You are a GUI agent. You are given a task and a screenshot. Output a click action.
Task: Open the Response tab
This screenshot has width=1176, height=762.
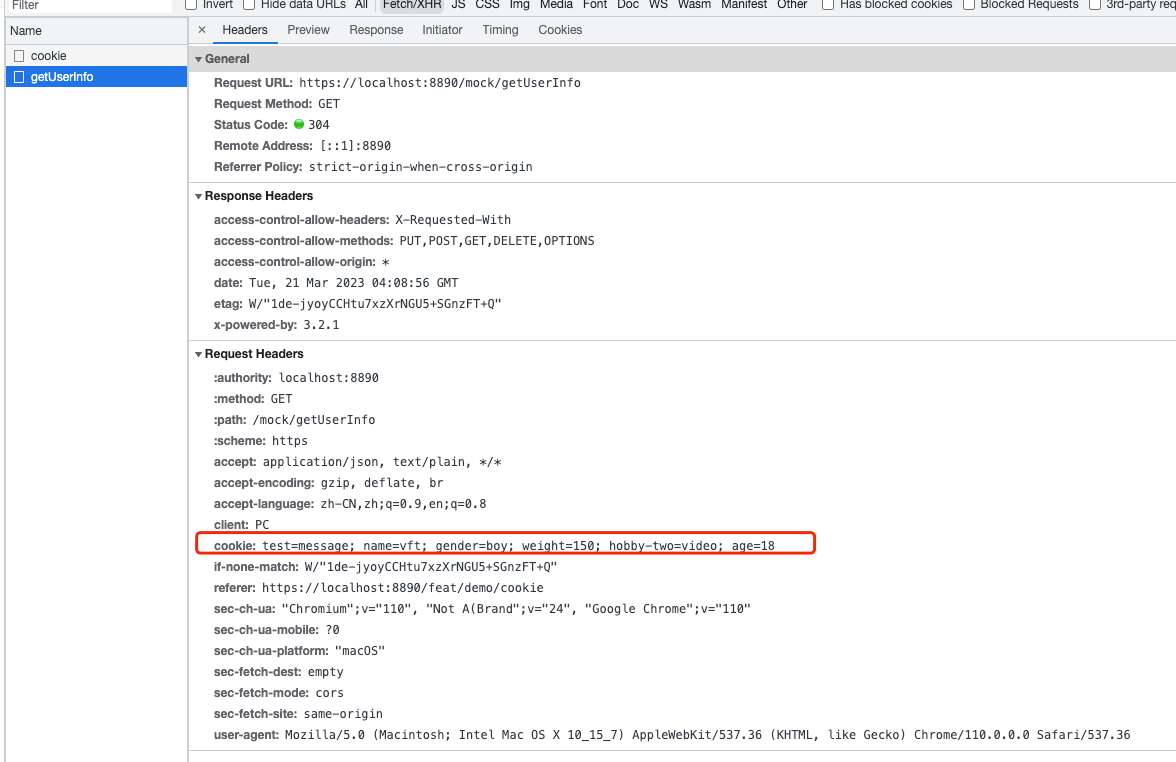point(376,30)
